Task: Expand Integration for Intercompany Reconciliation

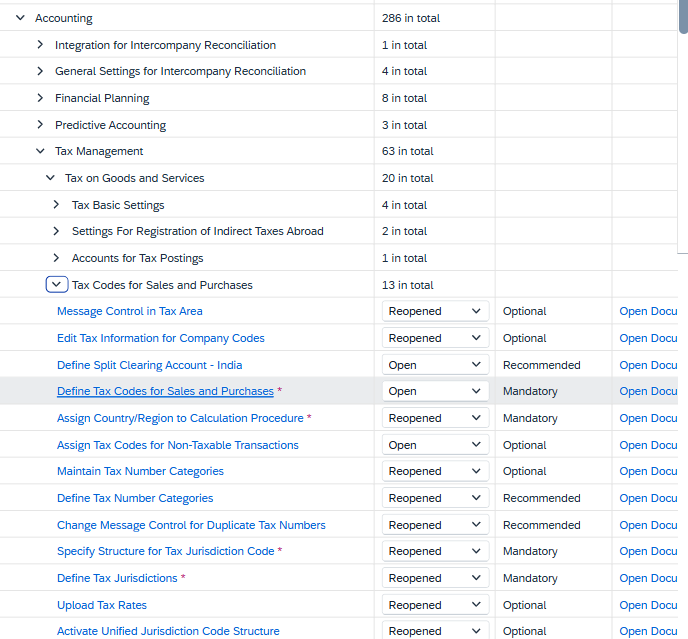Action: [40, 45]
